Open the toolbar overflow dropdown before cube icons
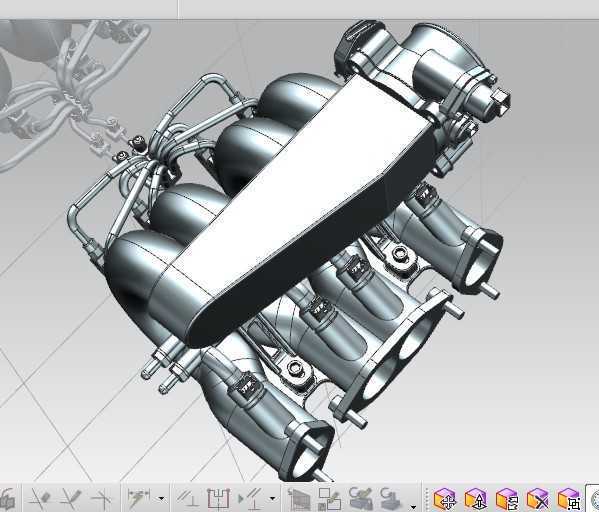599x512 pixels. 413,507
